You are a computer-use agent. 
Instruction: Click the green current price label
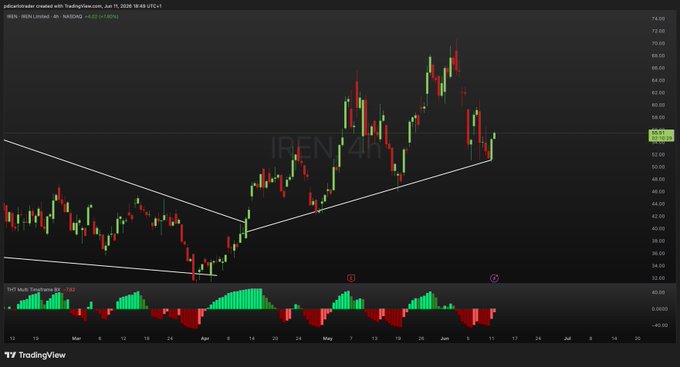[661, 135]
